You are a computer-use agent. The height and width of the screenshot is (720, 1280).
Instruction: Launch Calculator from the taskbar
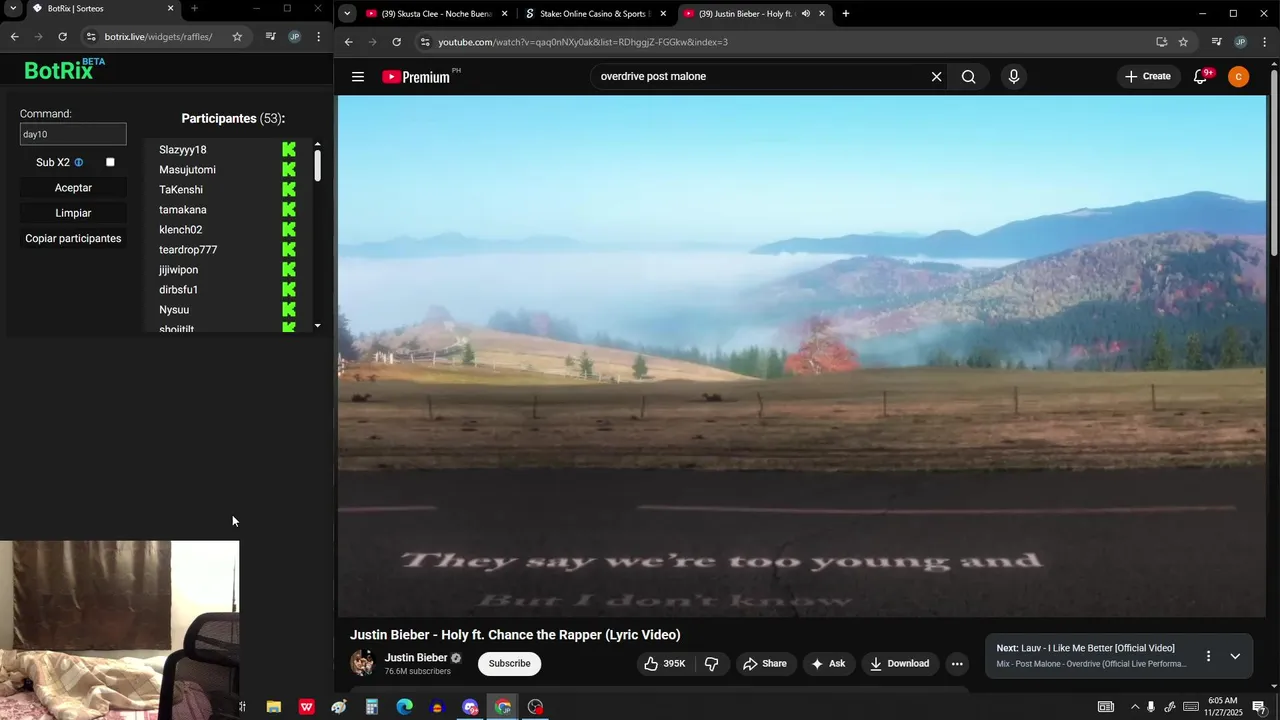[371, 707]
